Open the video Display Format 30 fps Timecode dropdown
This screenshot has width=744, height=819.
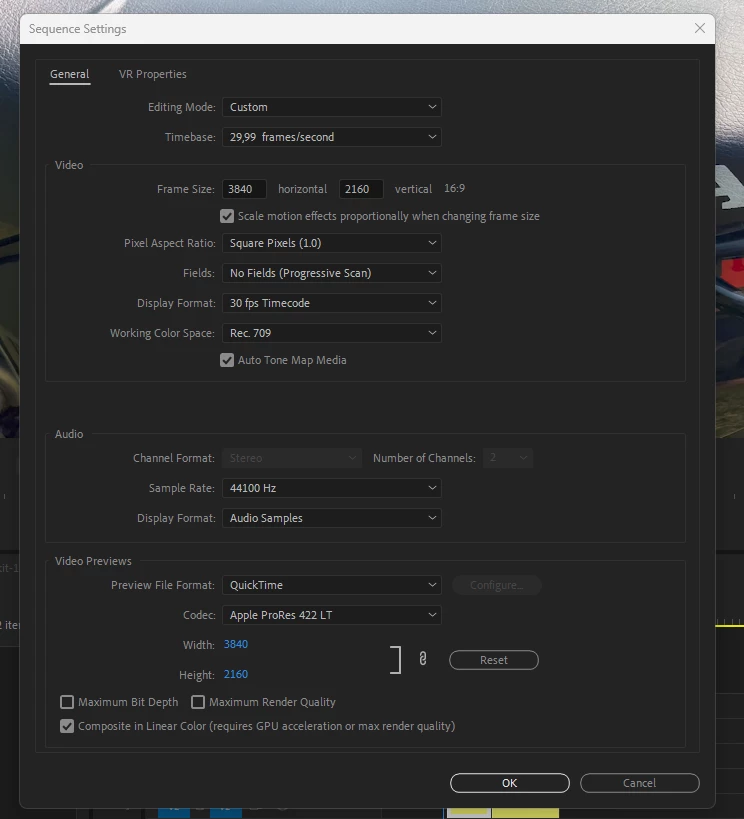[332, 303]
